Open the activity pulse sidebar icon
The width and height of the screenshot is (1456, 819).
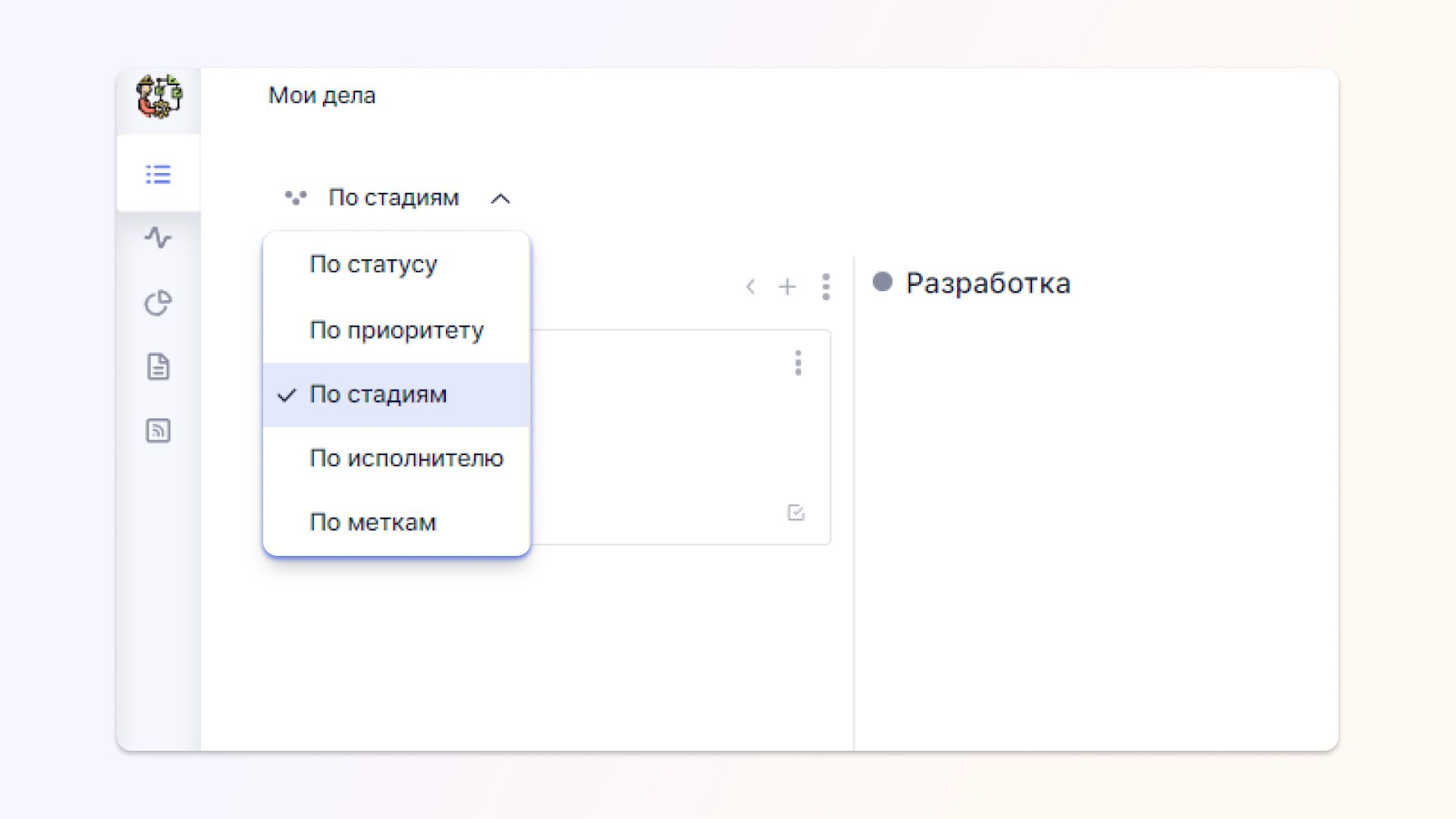tap(158, 238)
